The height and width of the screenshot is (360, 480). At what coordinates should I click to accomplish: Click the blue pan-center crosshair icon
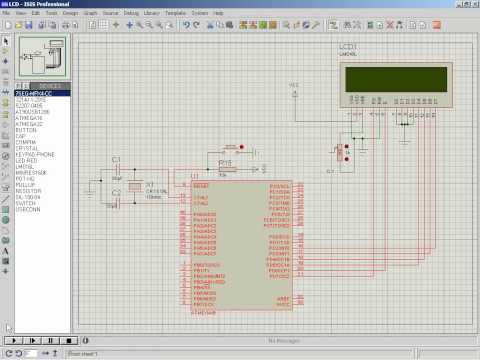tap(130, 25)
